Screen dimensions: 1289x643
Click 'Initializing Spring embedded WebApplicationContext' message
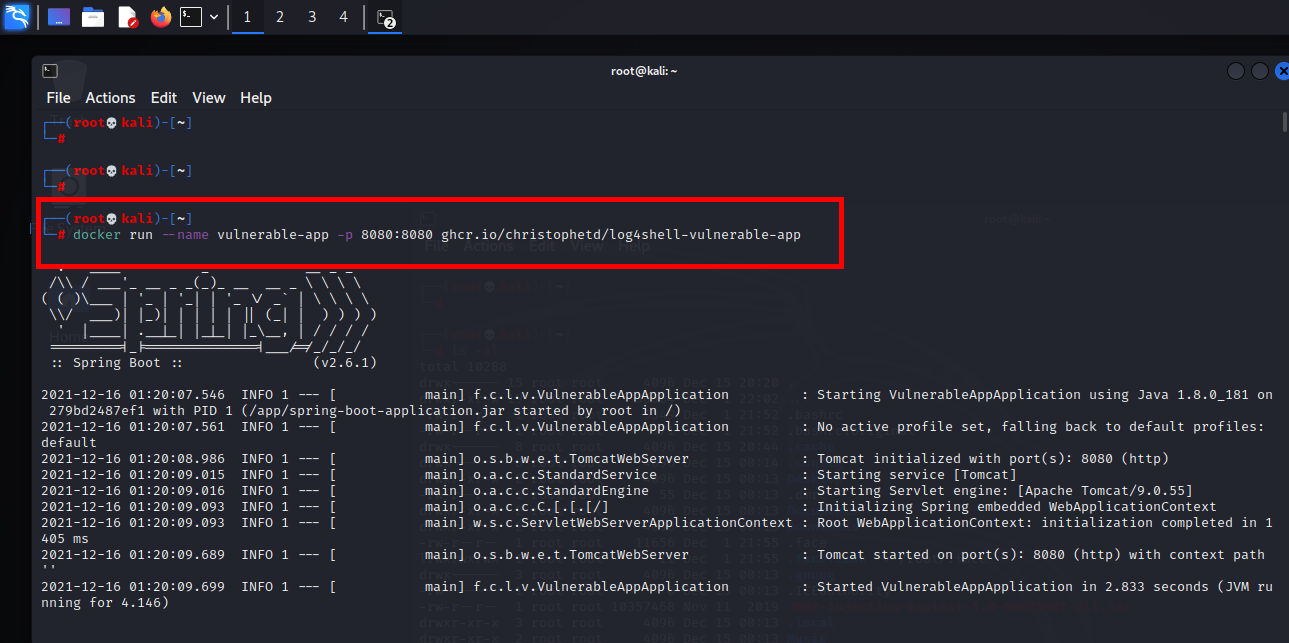tap(1017, 507)
